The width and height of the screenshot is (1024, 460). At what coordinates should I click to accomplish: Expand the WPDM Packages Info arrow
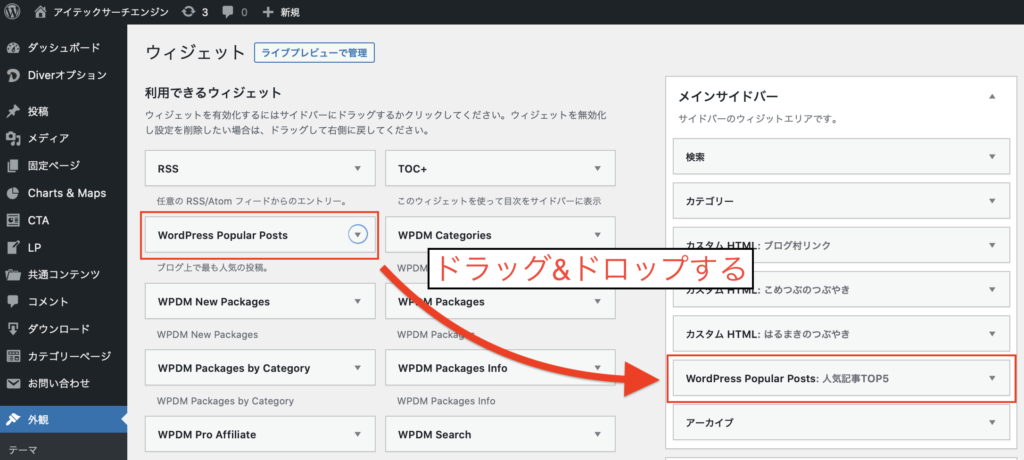[x=597, y=368]
